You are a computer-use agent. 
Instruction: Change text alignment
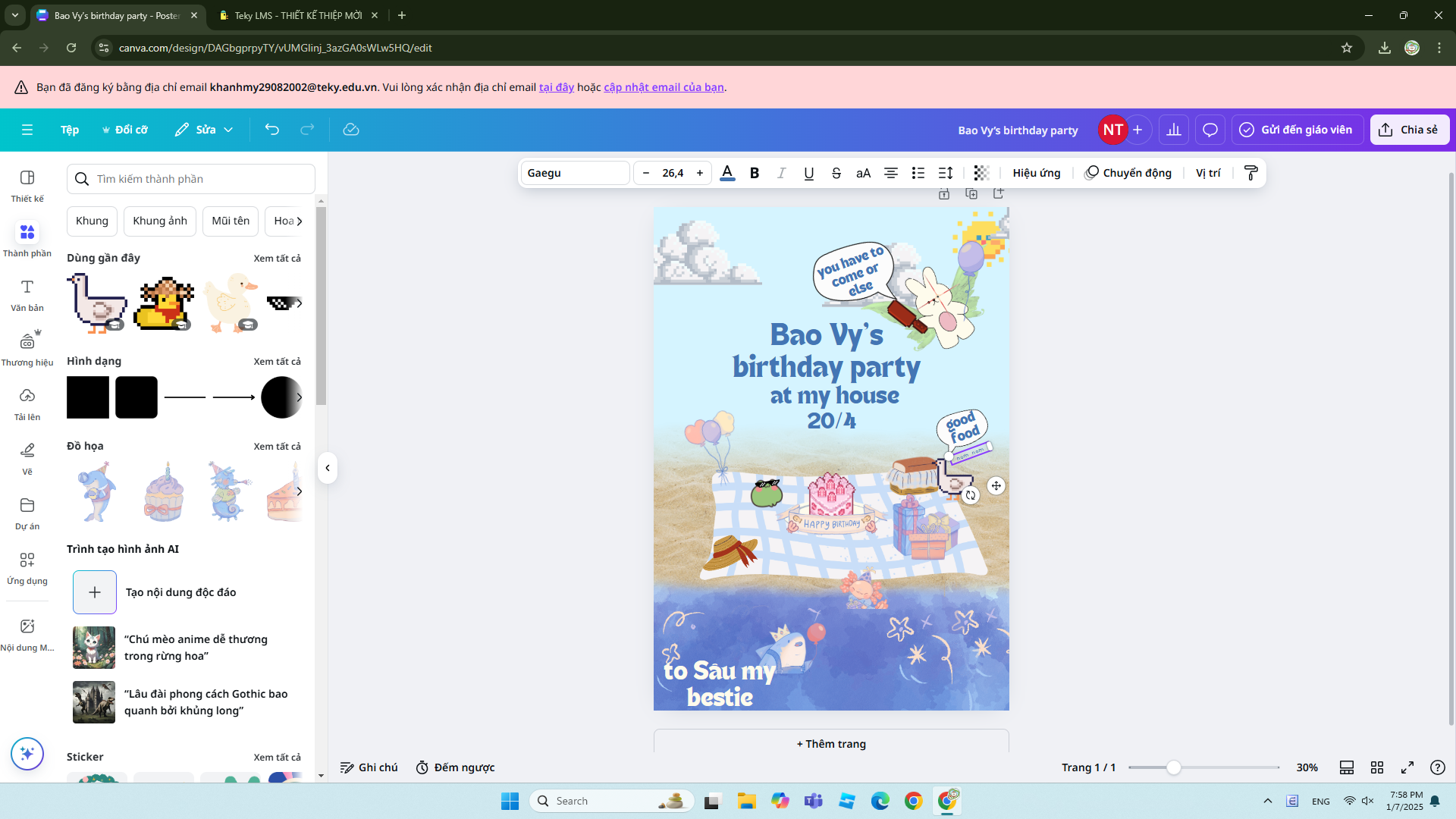(891, 173)
